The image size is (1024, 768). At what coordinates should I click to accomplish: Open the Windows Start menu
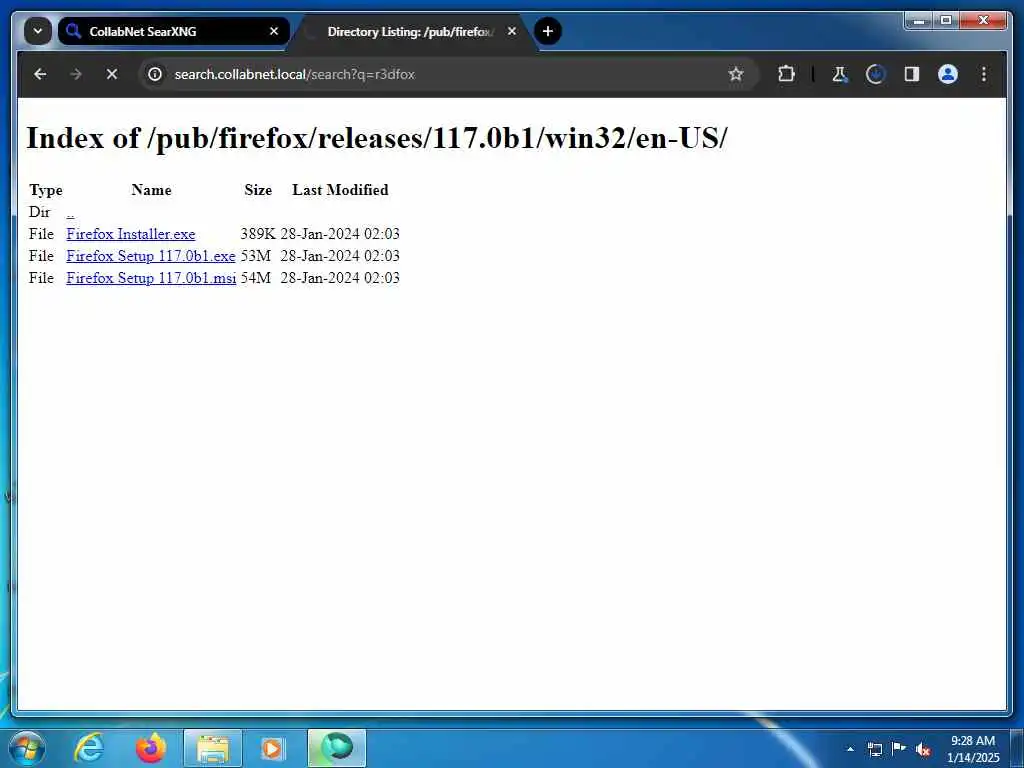point(27,748)
